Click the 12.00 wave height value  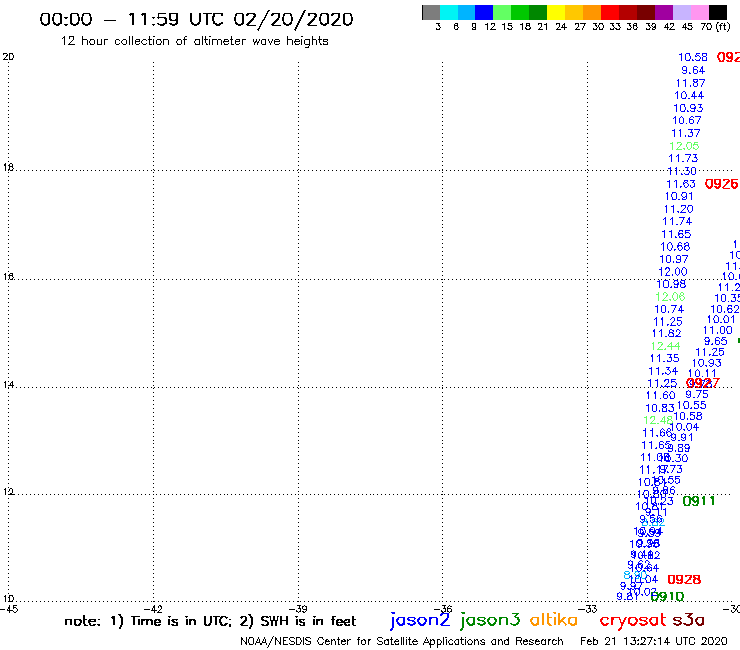click(673, 272)
